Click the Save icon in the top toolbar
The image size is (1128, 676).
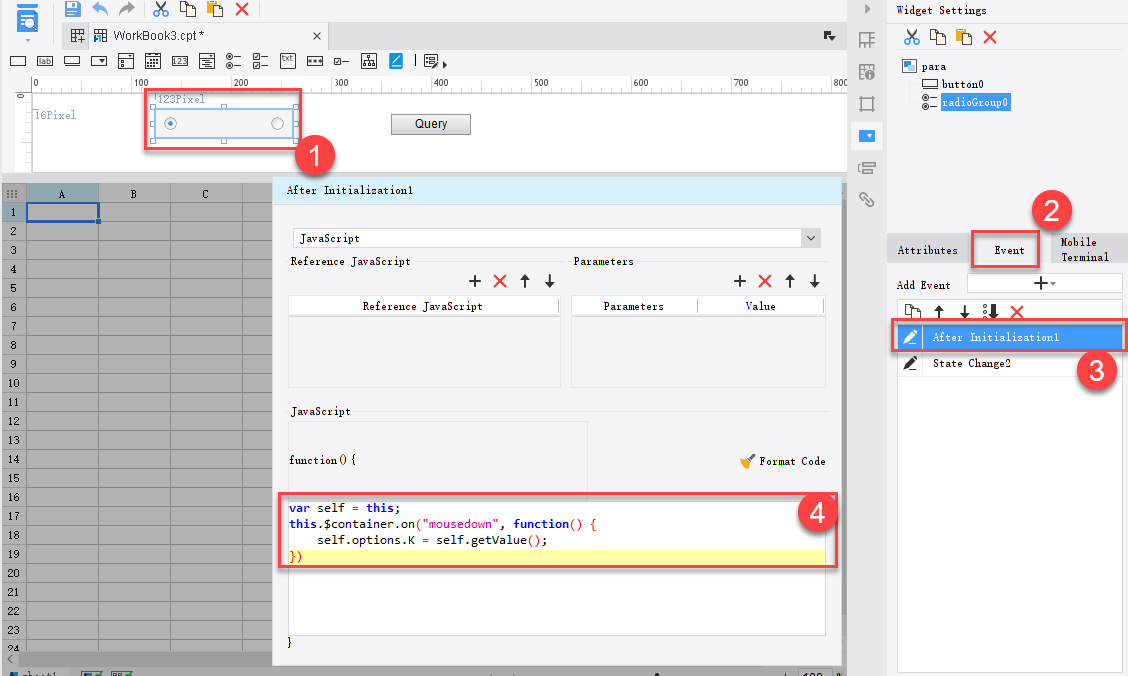click(73, 9)
